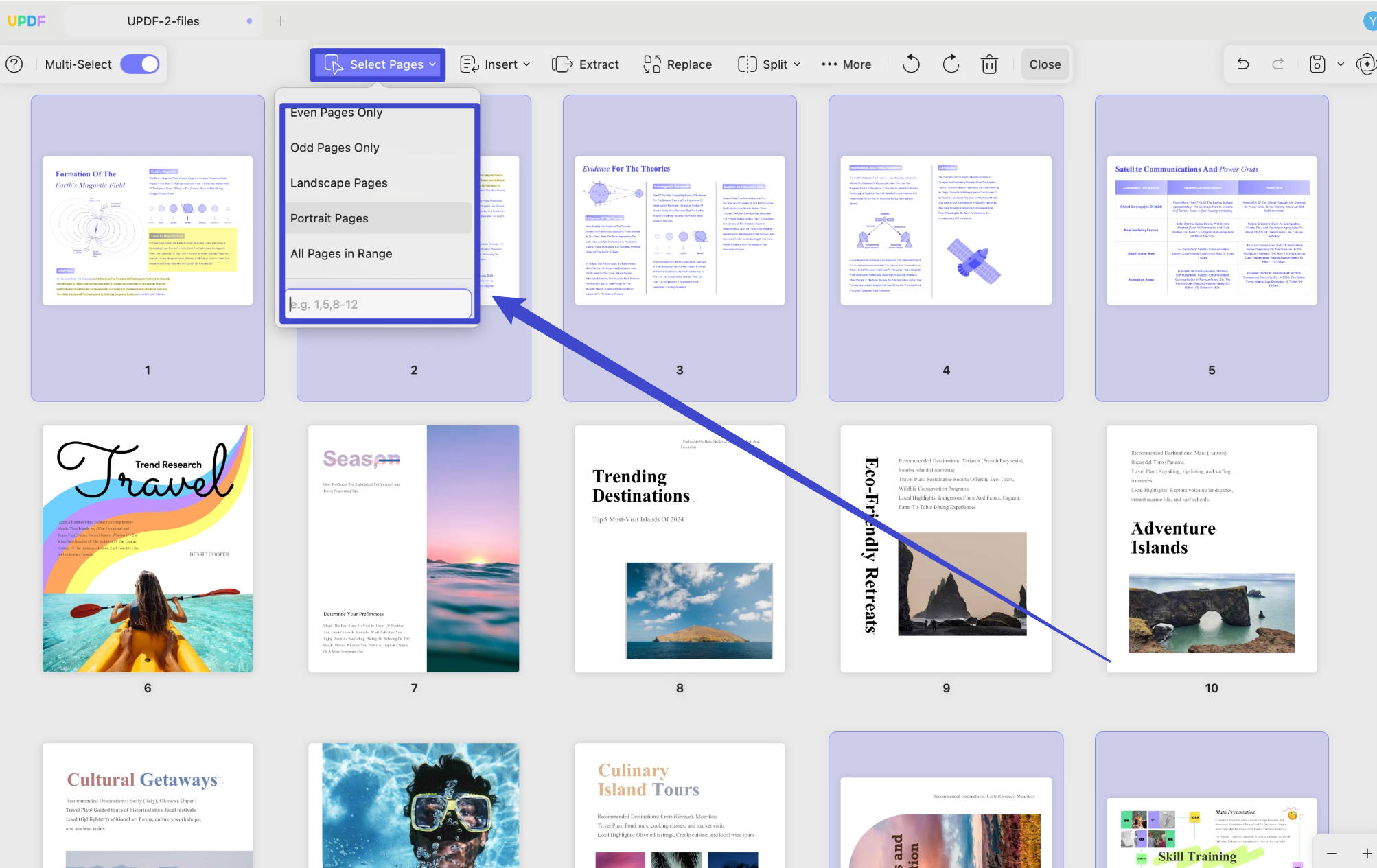Open the Select Pages dropdown

pos(378,64)
